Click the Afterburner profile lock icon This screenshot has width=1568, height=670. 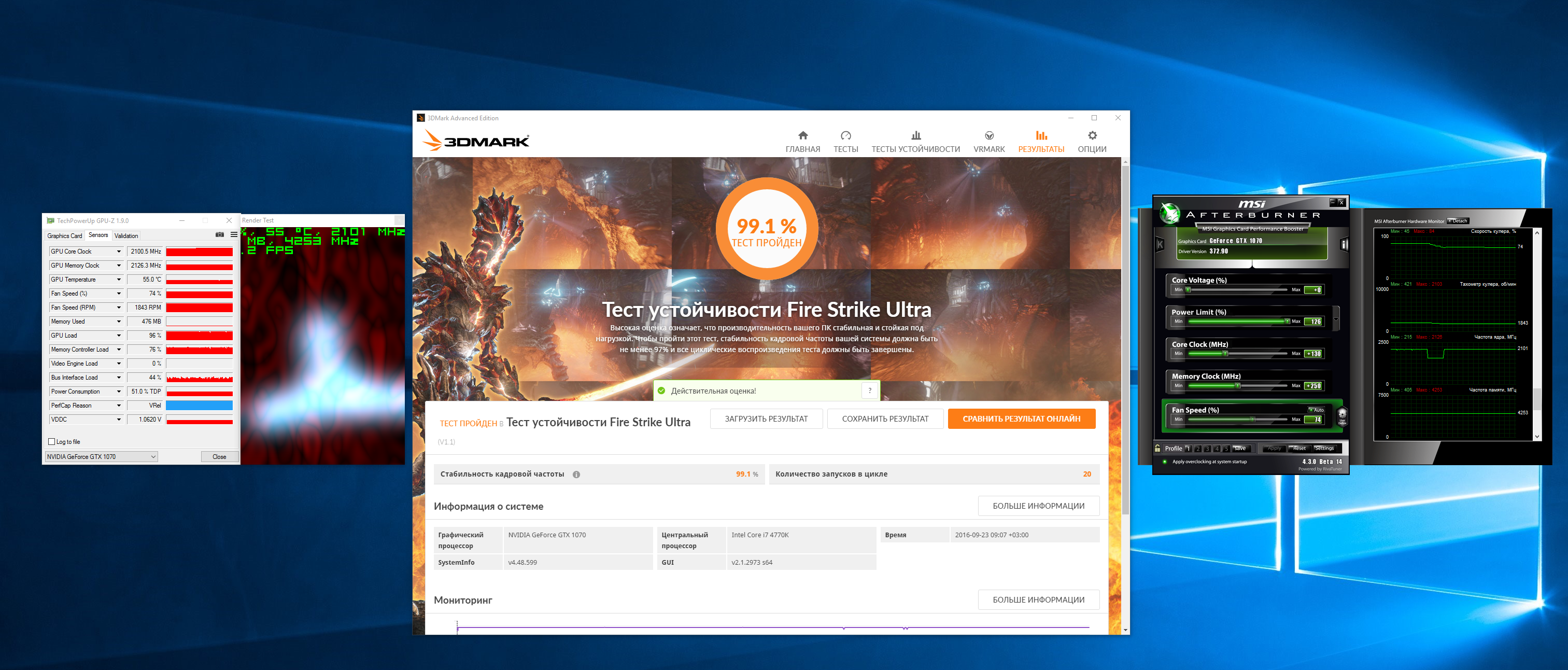click(x=1158, y=448)
